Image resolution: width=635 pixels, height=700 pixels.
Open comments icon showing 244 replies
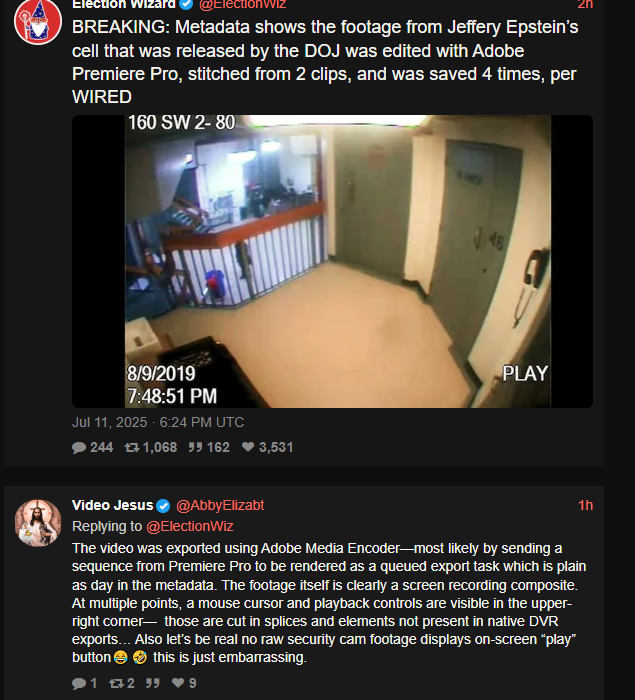79,447
